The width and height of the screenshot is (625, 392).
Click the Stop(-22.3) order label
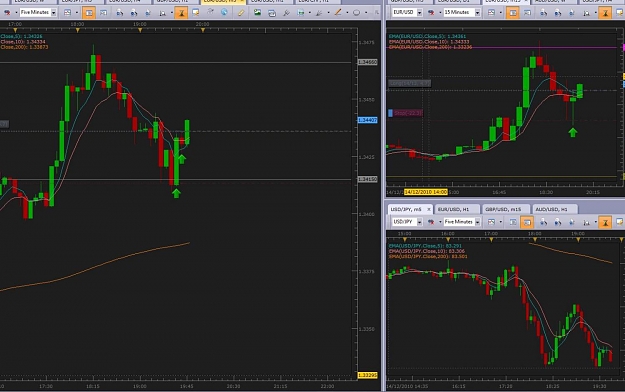tap(408, 113)
